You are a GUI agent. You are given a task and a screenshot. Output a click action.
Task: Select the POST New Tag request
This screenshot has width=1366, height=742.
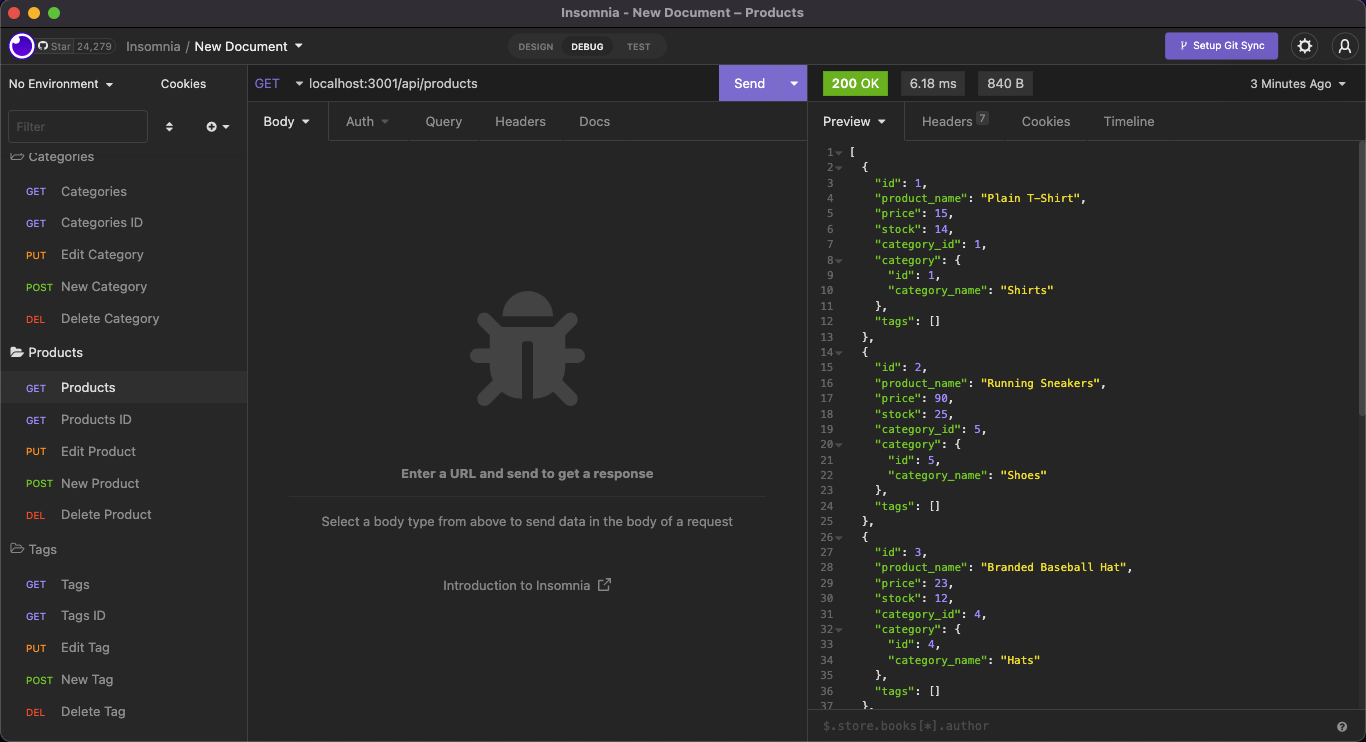124,680
